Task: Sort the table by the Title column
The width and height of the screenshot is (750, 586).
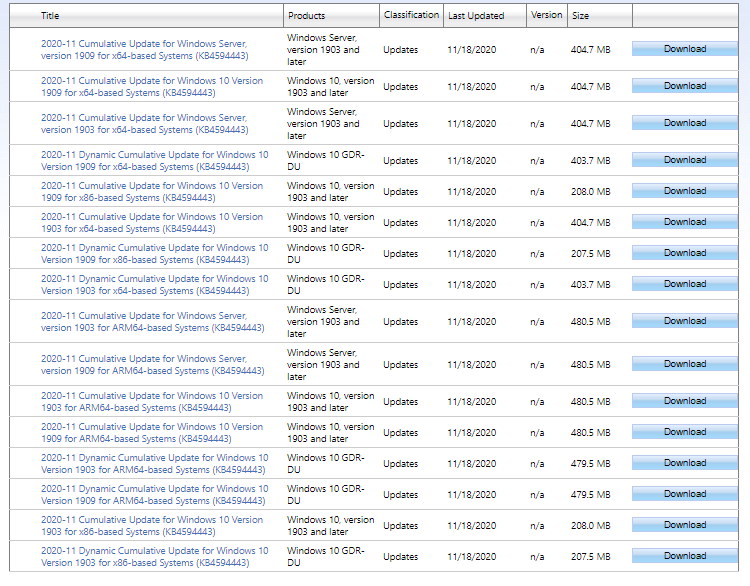Action: 50,16
